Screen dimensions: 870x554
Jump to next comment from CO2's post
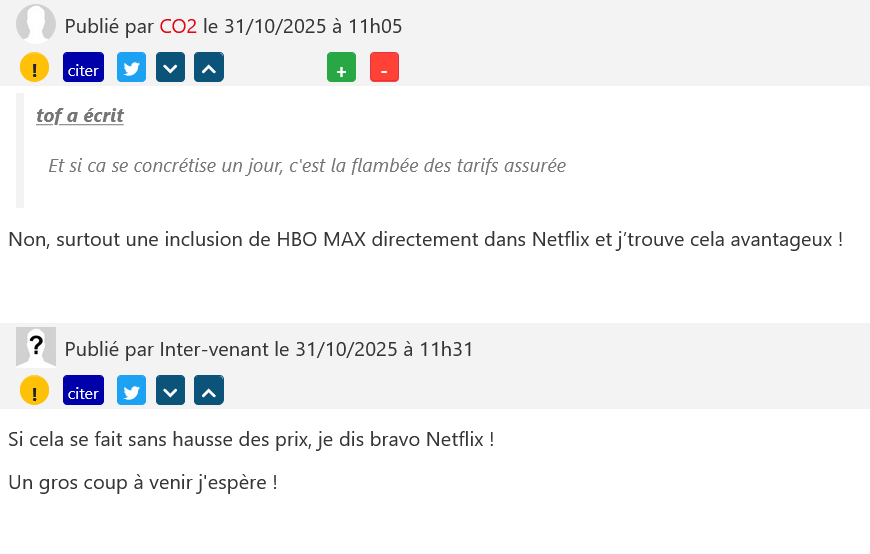tap(171, 68)
